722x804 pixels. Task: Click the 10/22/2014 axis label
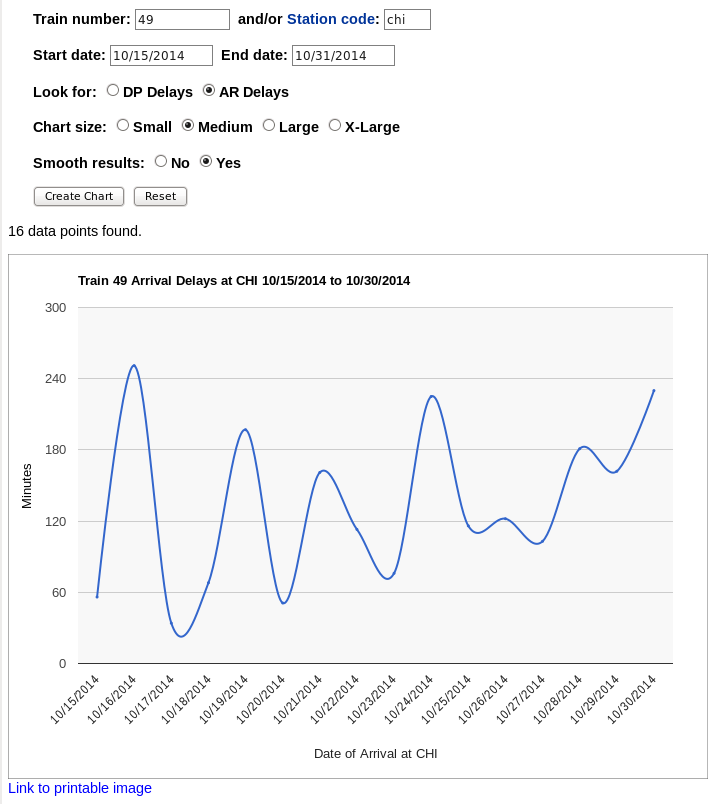point(334,699)
